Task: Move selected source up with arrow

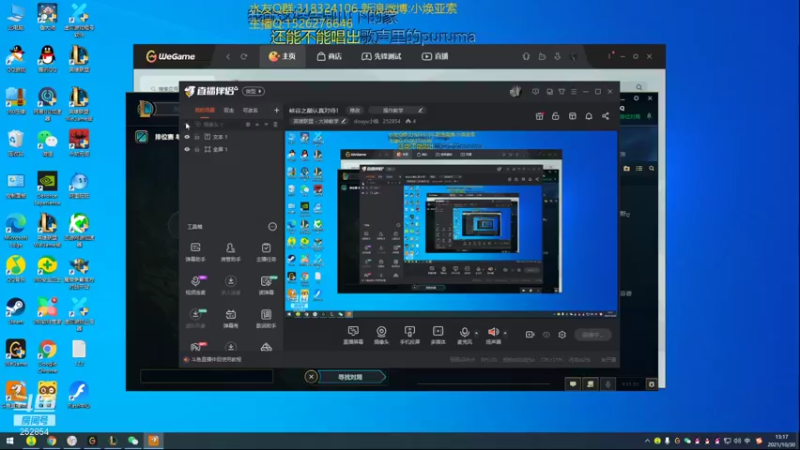Action: tap(257, 124)
